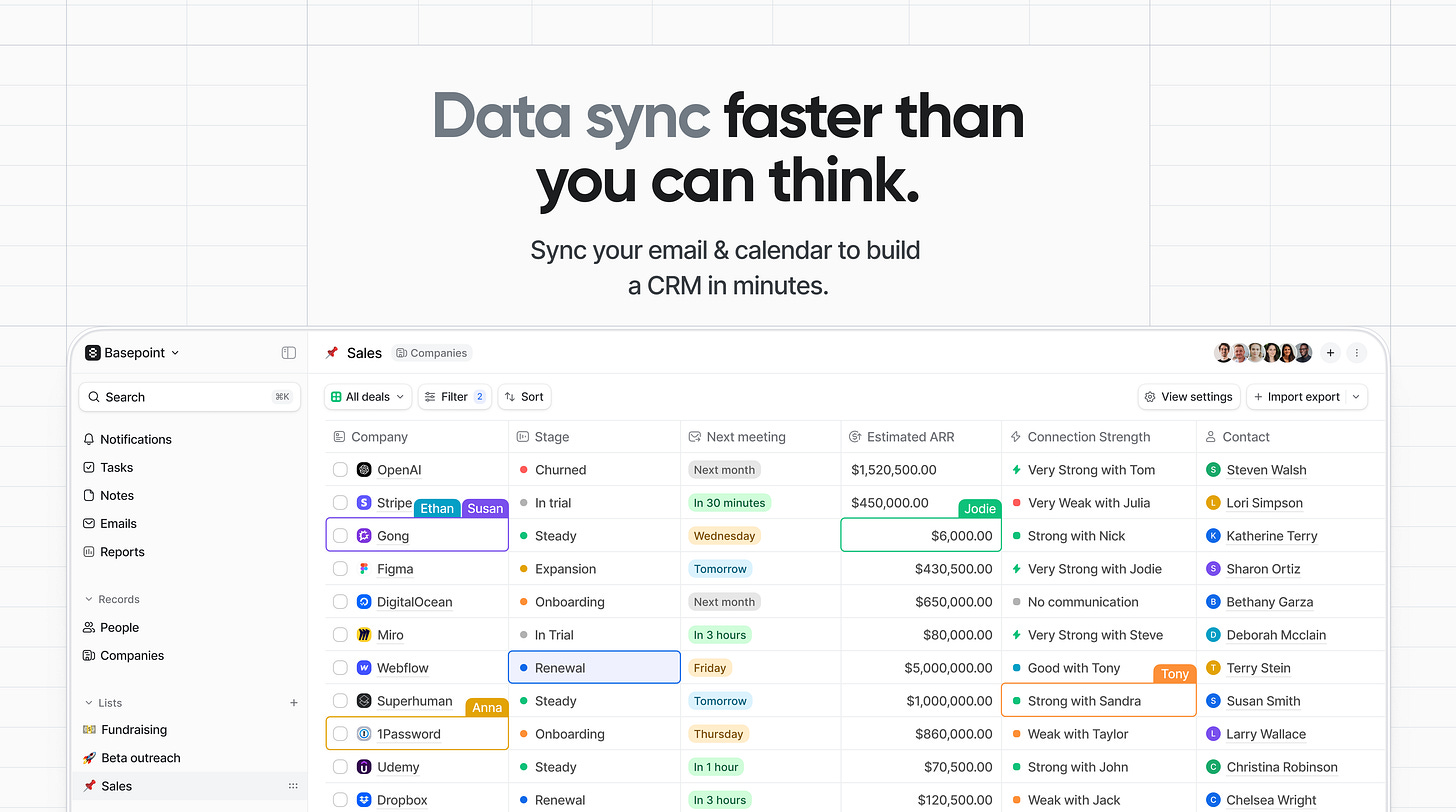Click the Search field
The height and width of the screenshot is (812, 1456).
[x=189, y=397]
